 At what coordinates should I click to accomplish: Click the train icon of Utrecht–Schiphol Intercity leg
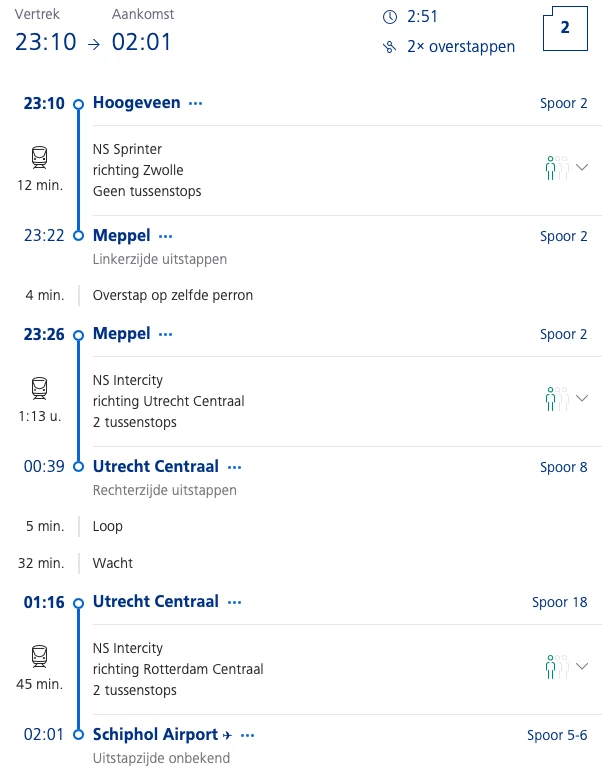pos(39,655)
